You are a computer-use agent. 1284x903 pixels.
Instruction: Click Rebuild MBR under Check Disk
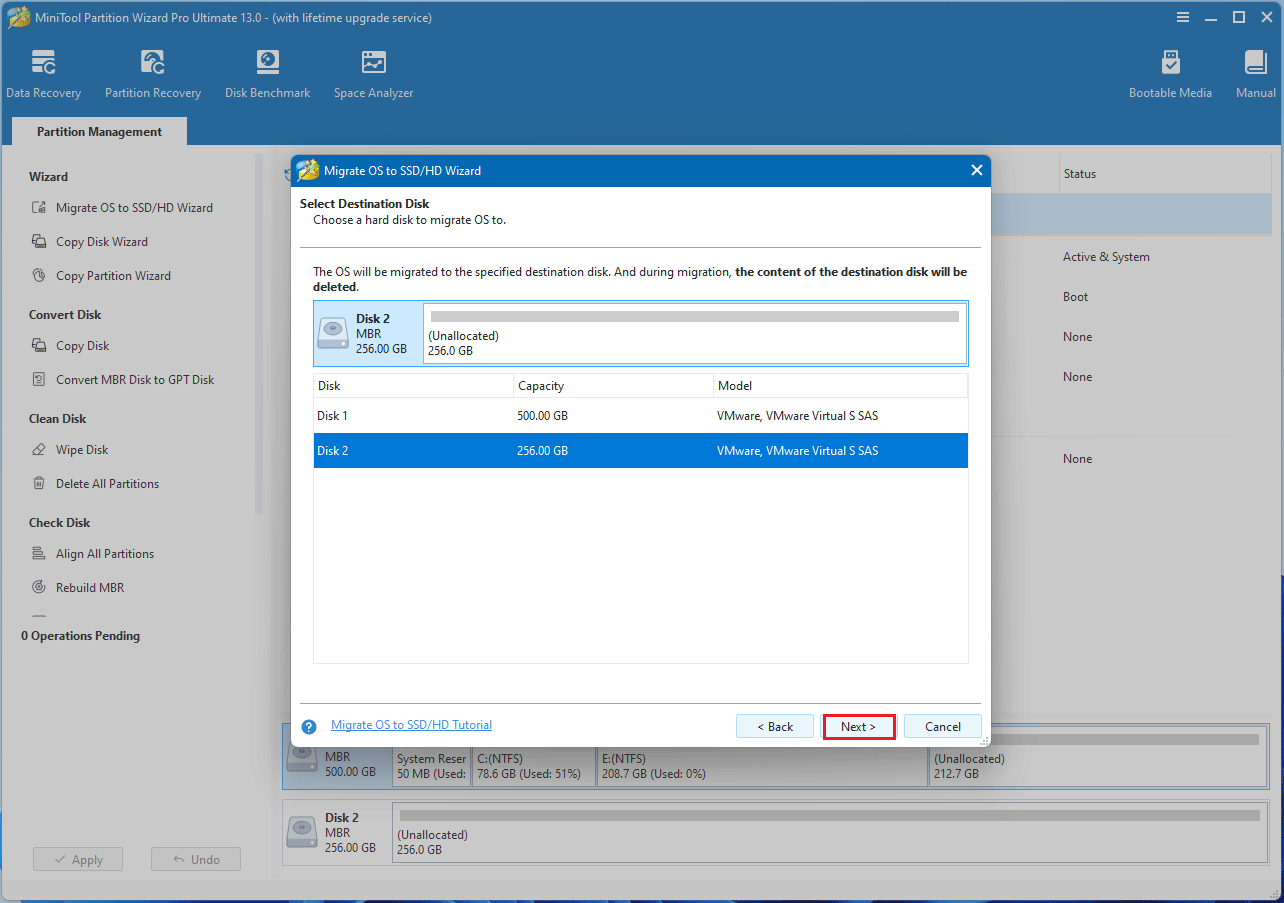[86, 587]
